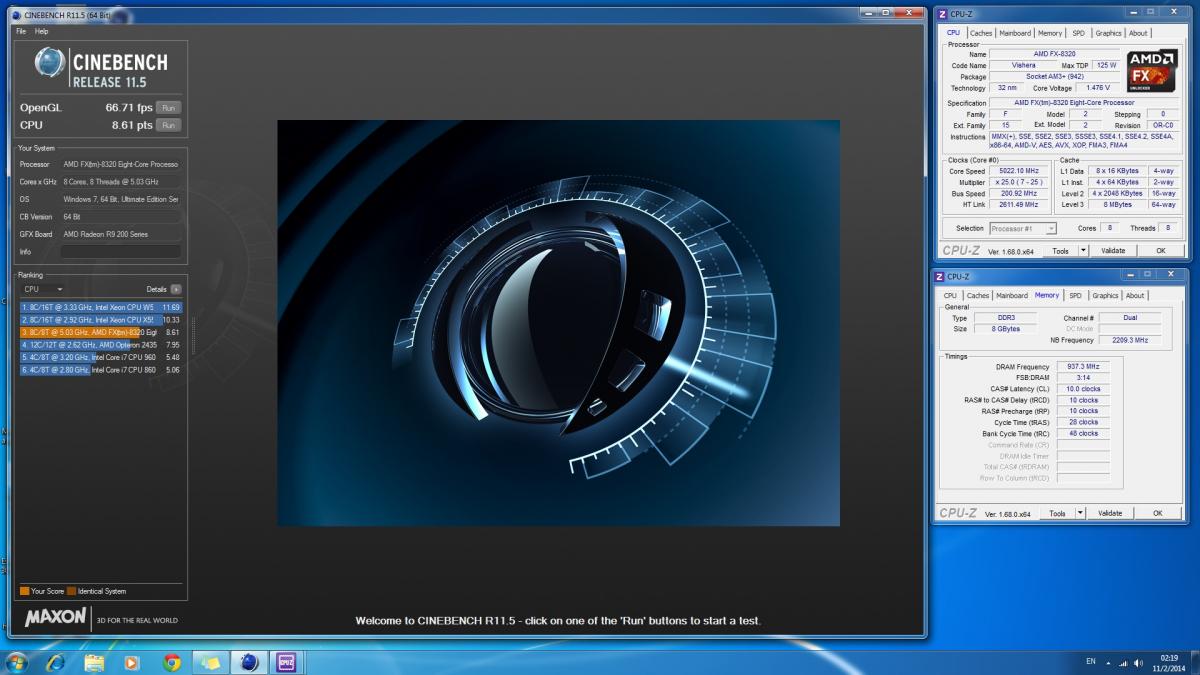Click the MAXON logo at bottom left
This screenshot has height=675, width=1200.
(x=56, y=617)
